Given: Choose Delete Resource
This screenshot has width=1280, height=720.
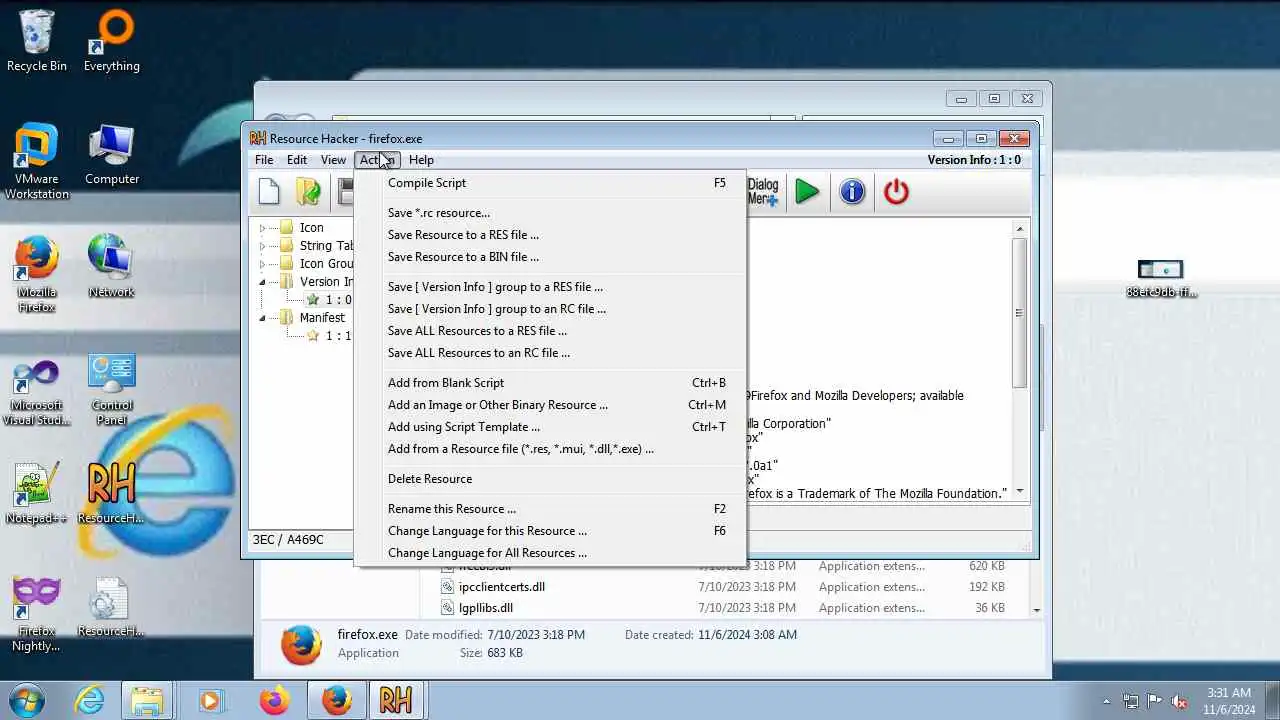Looking at the screenshot, I should click(x=550, y=479).
